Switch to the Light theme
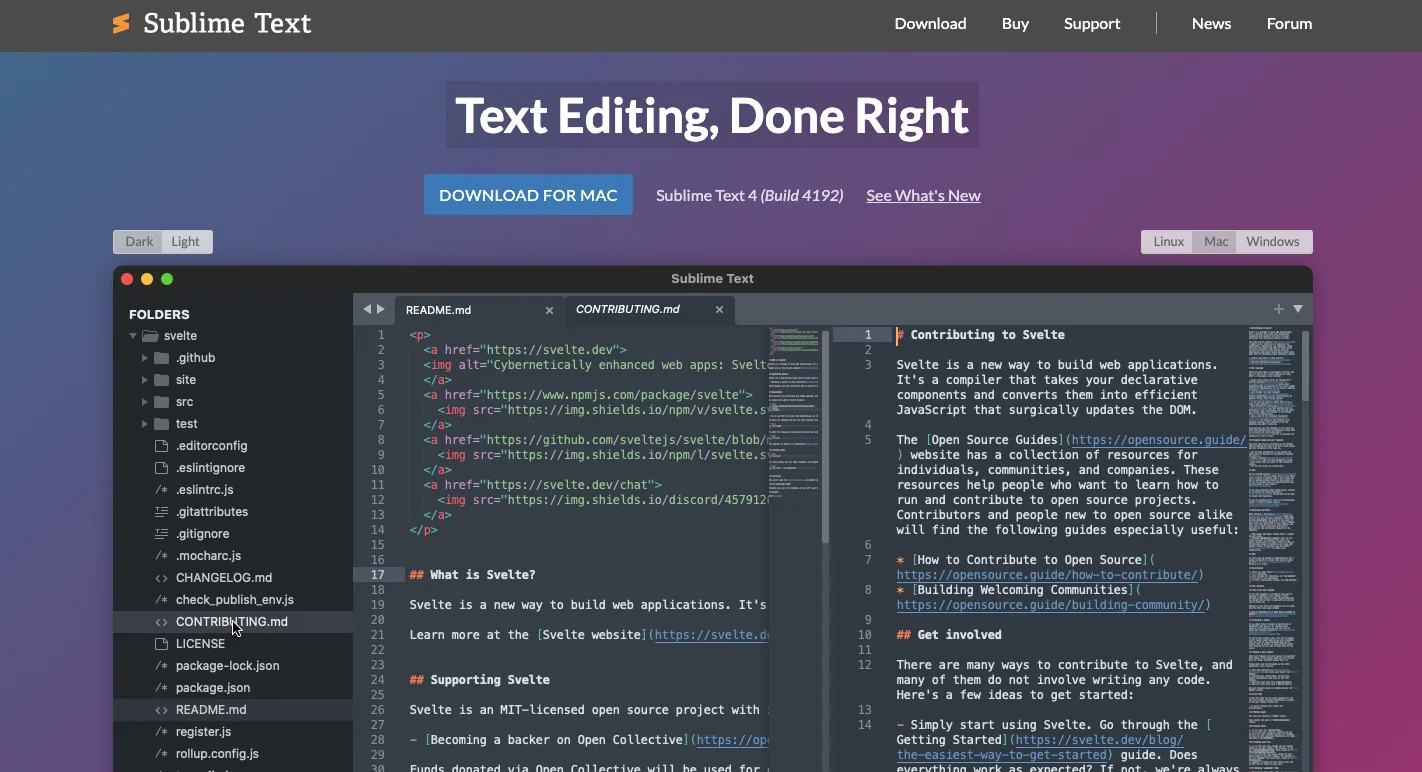This screenshot has width=1422, height=772. (x=186, y=241)
